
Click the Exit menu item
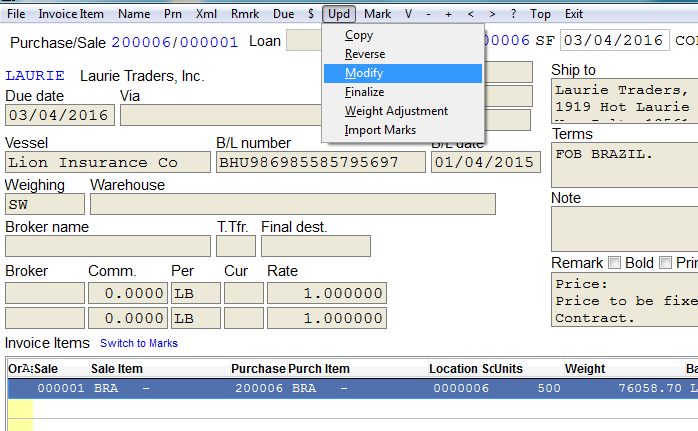click(574, 14)
